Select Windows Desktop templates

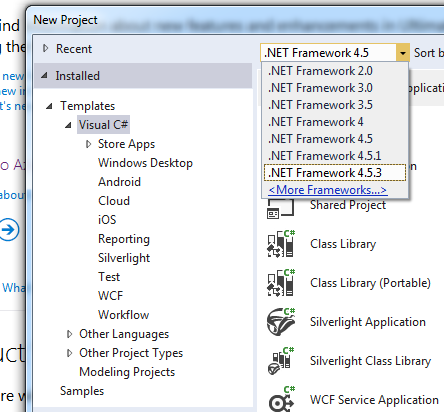tap(145, 163)
